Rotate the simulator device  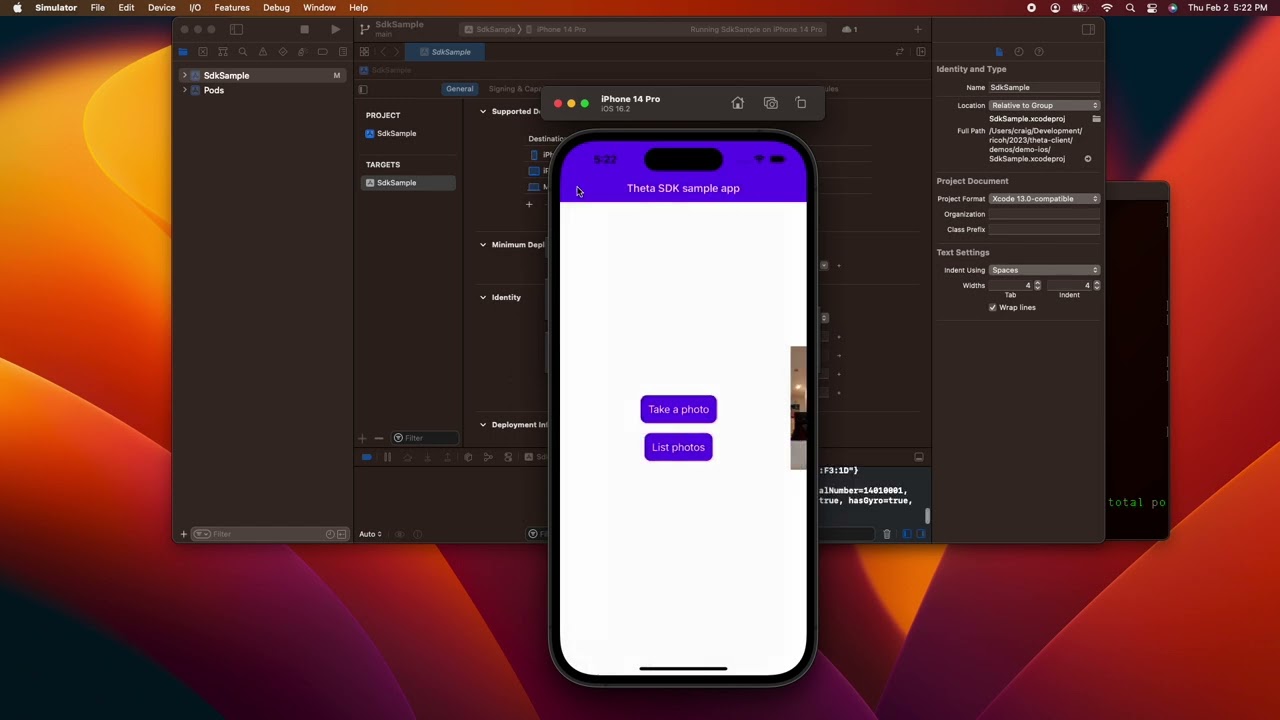801,103
